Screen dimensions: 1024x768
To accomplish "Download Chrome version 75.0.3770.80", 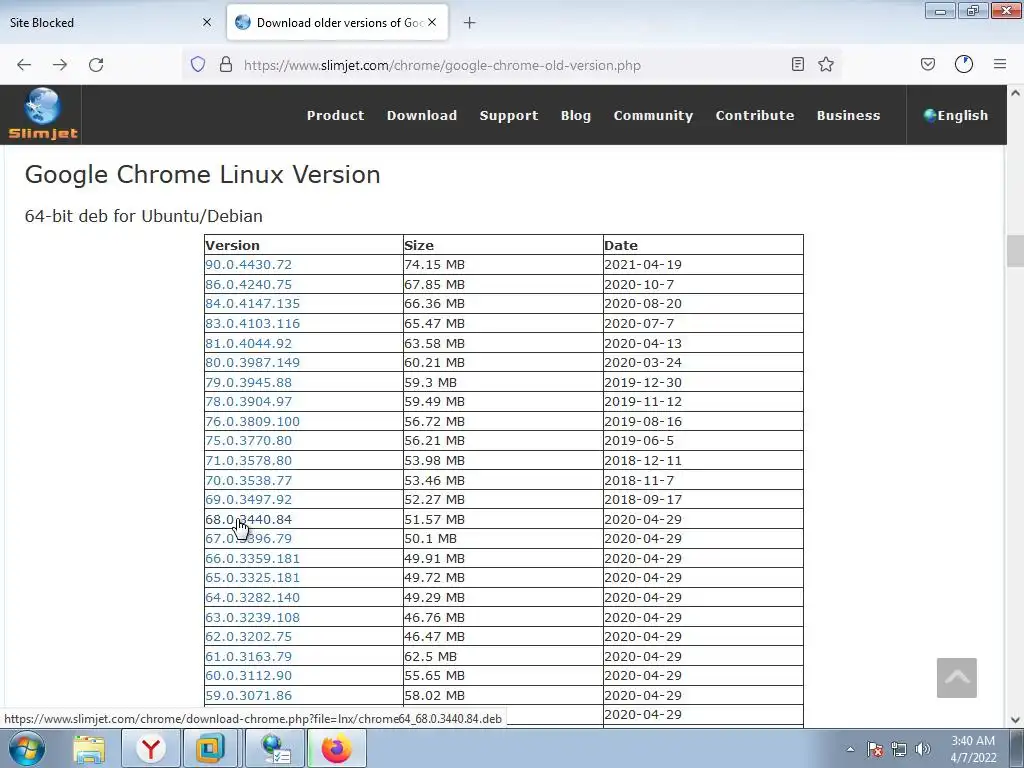I will [x=248, y=441].
